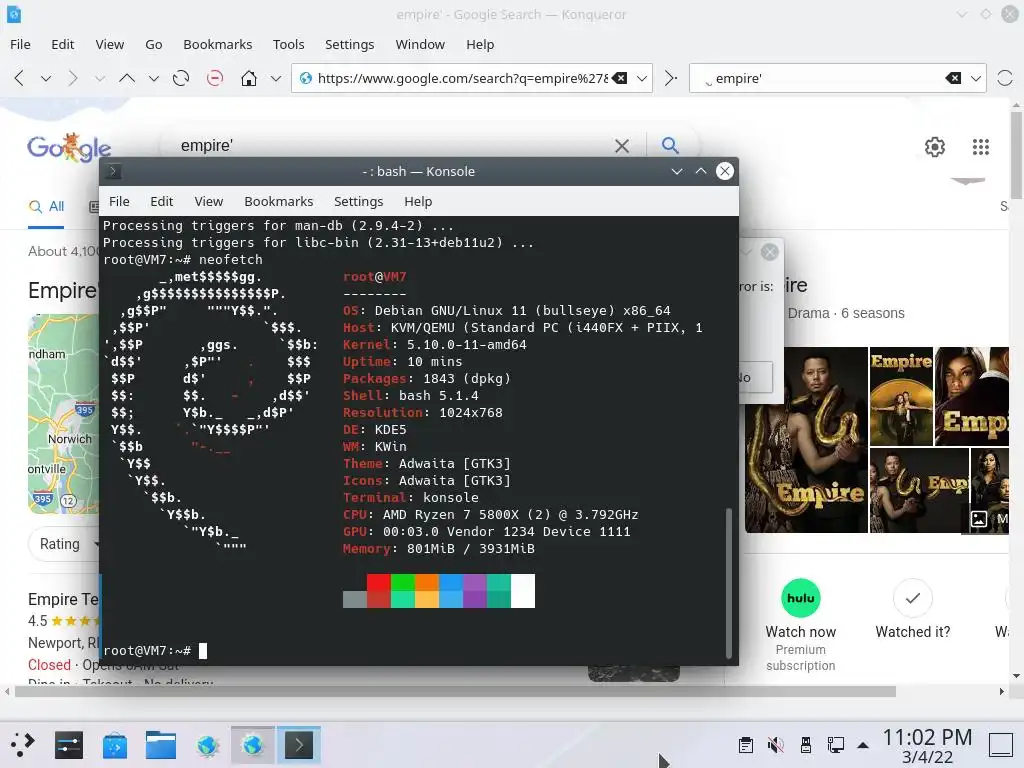
Task: Open Konqueror's Tools menu
Action: (x=288, y=44)
